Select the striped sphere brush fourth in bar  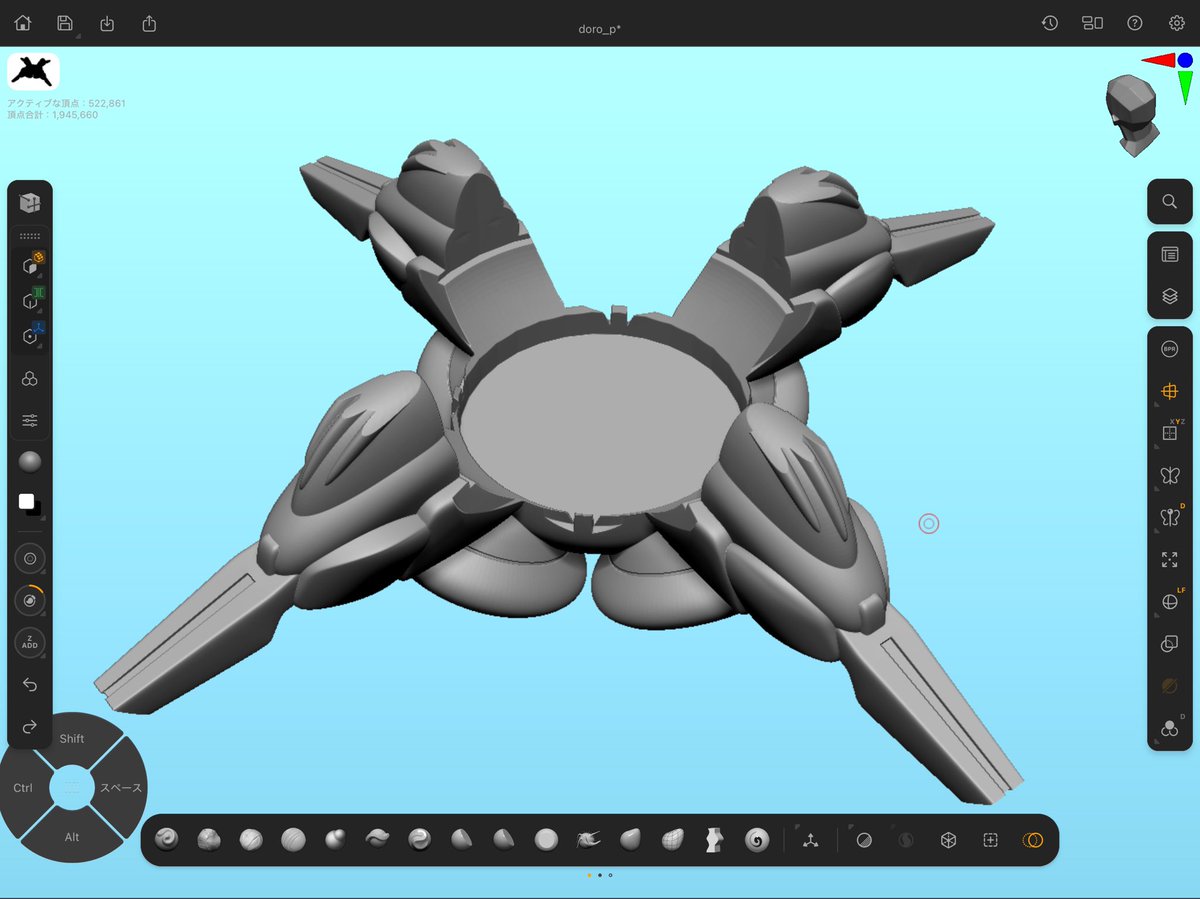tap(293, 840)
